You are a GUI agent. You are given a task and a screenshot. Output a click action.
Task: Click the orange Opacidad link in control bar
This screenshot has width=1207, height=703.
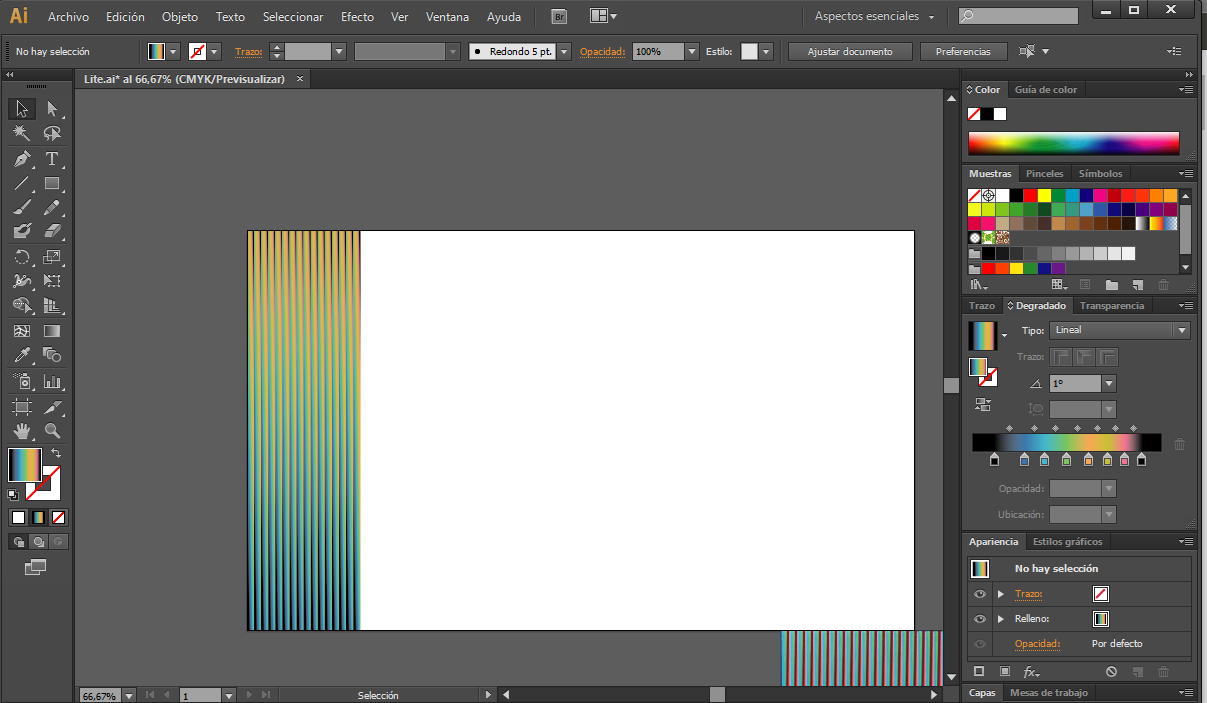click(602, 51)
